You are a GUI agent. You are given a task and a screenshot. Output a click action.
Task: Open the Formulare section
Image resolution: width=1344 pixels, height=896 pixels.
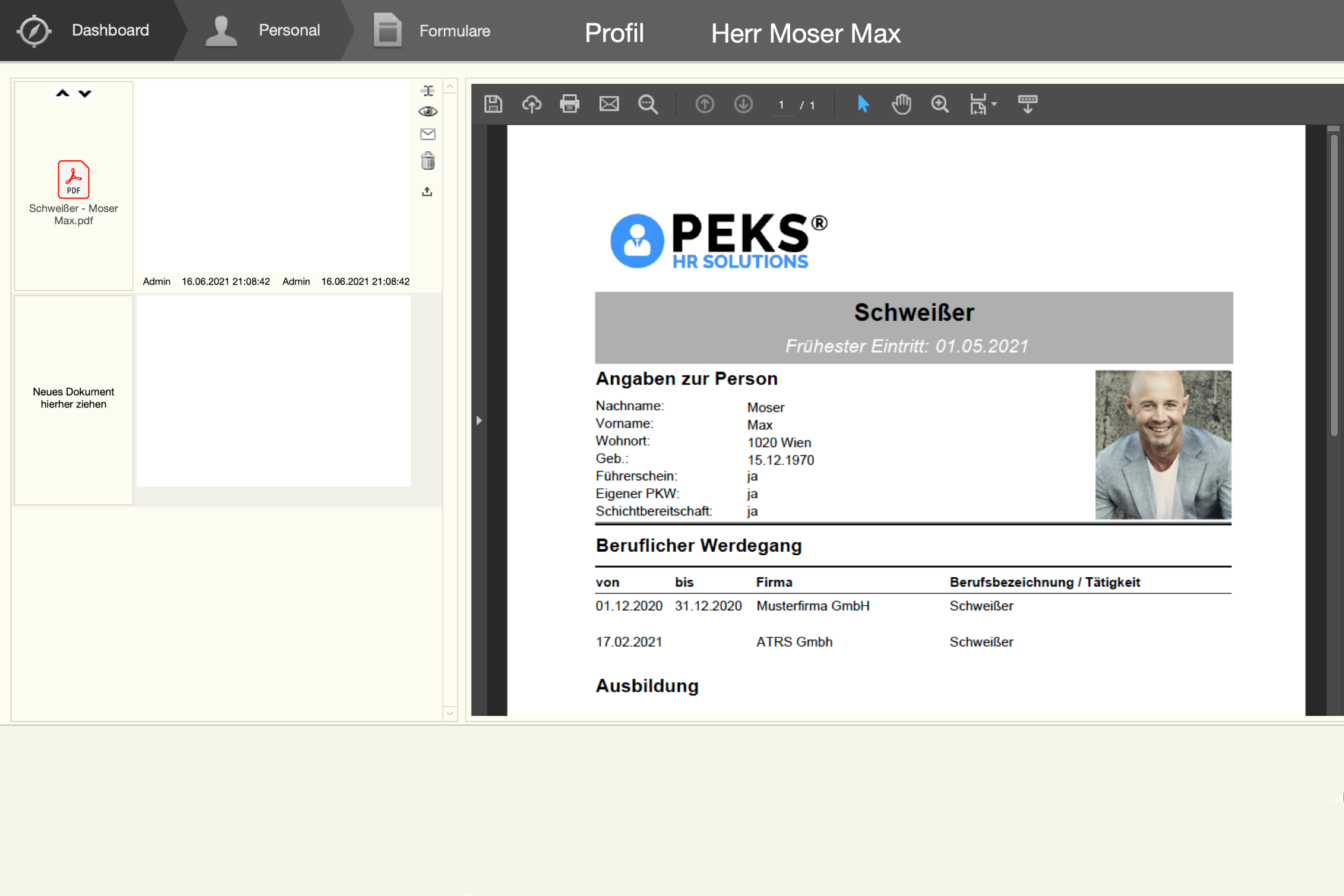point(454,31)
